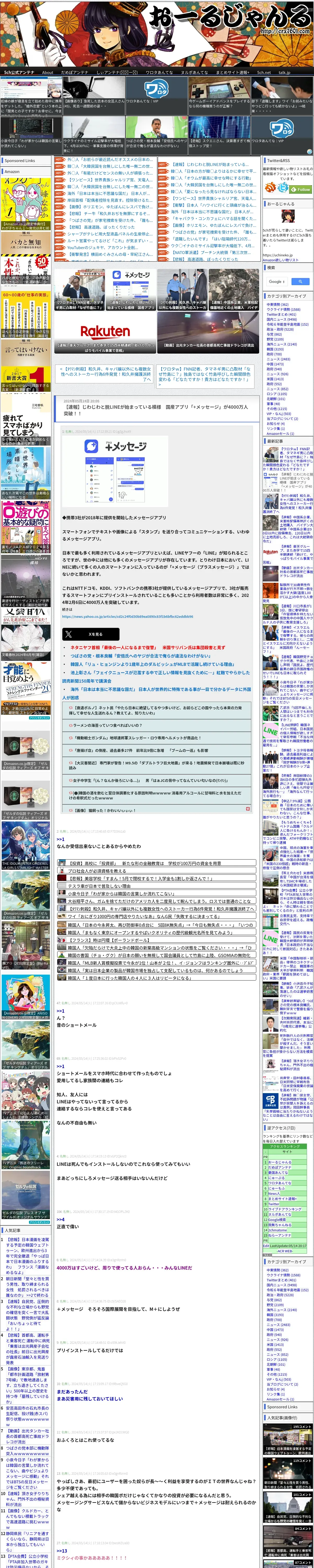The width and height of the screenshot is (314, 1568).
Task: Click first green LINE icon in the new-articles sidebar
Action: tap(271, 730)
